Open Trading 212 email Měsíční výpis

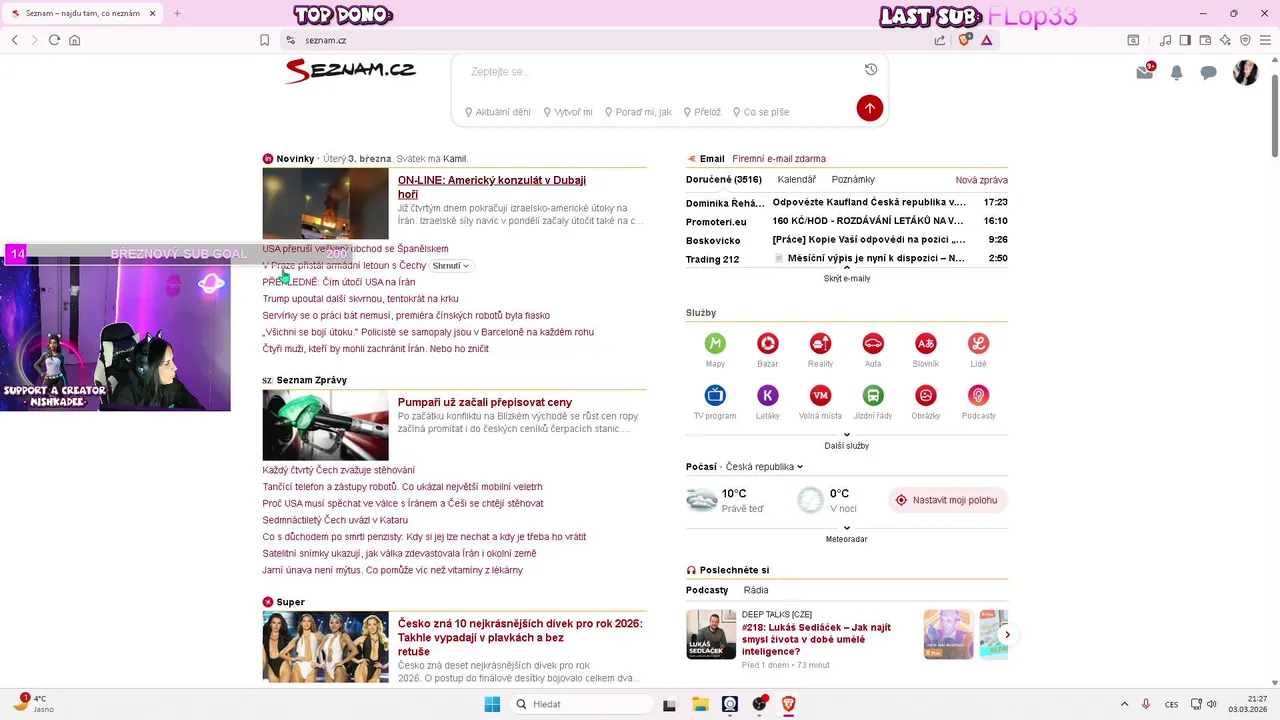[x=847, y=259]
